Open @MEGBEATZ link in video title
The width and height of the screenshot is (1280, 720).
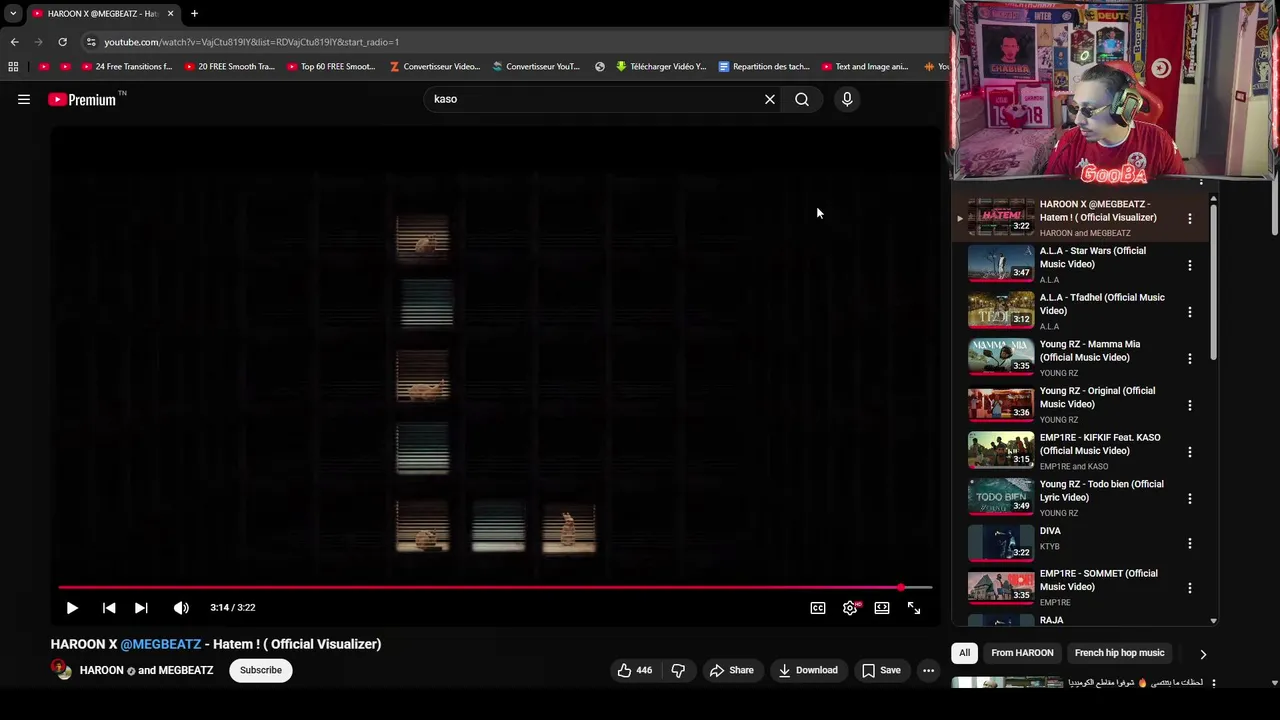pyautogui.click(x=161, y=644)
